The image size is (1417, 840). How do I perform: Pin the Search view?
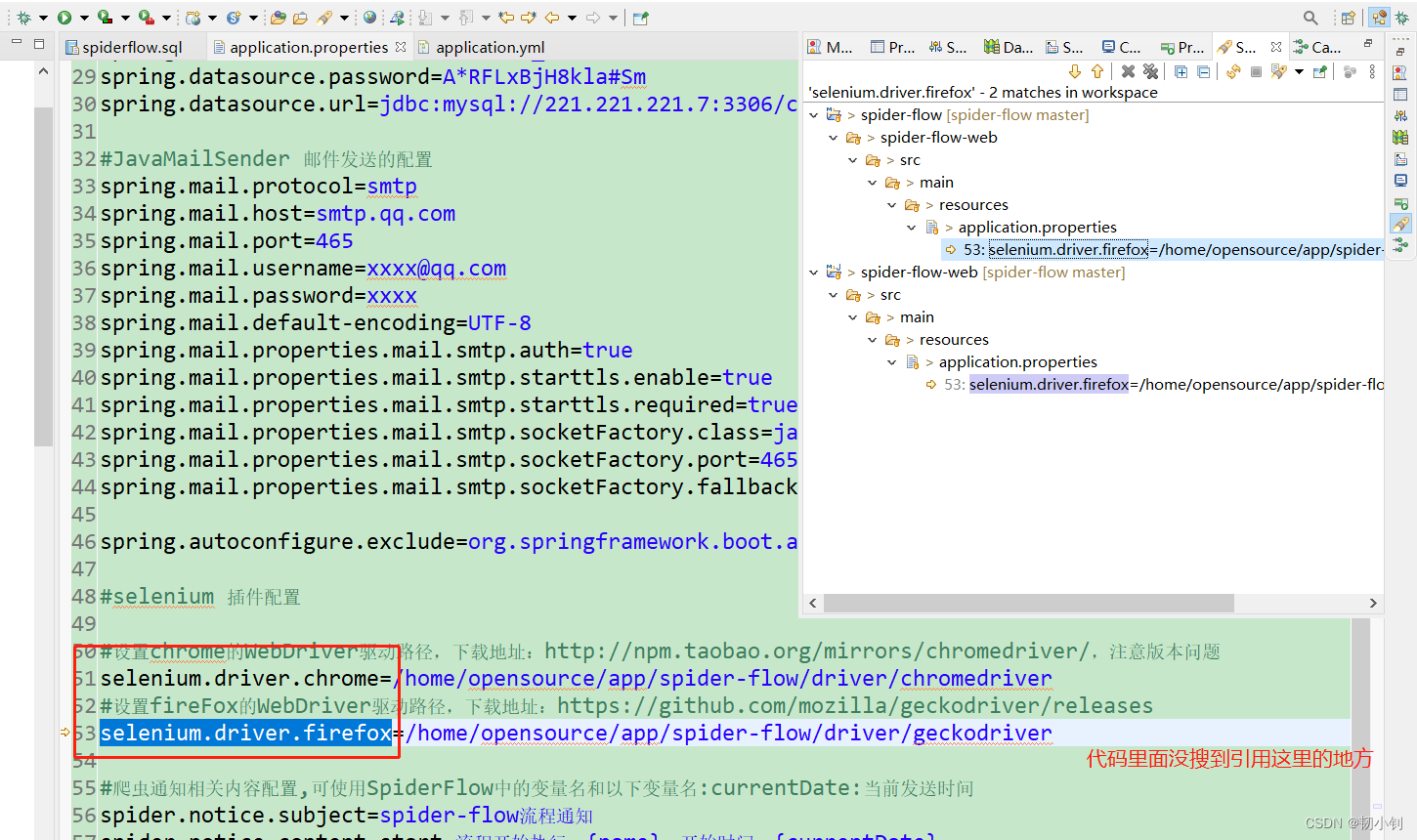(x=1321, y=71)
